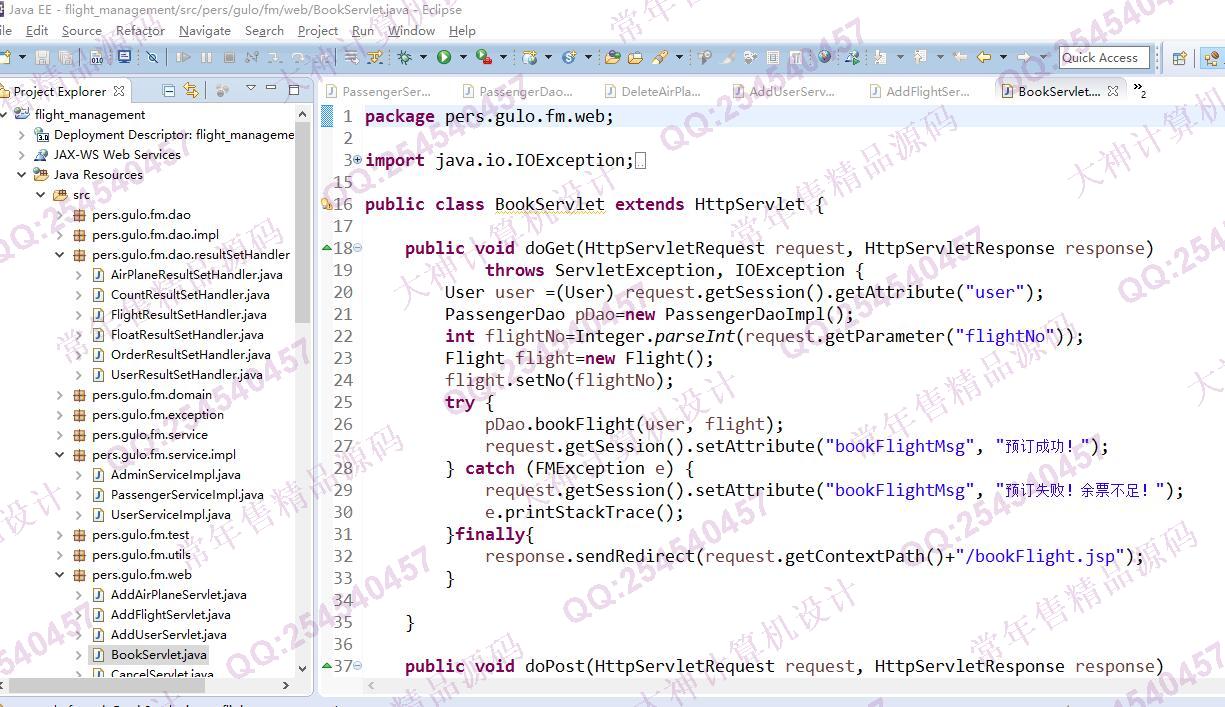Viewport: 1225px width, 707px height.
Task: Click the Quick Access search field
Action: click(x=1103, y=57)
